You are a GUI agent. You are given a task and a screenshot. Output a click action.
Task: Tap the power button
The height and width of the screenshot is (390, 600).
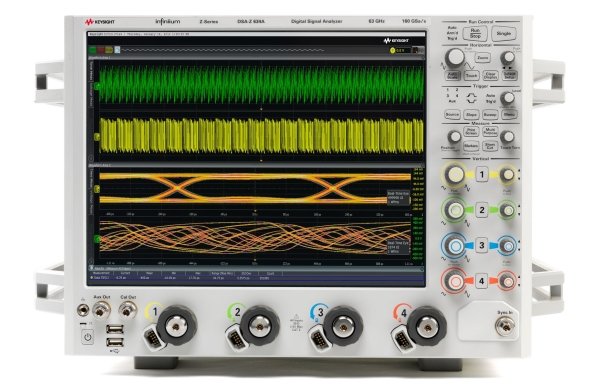pyautogui.click(x=88, y=337)
